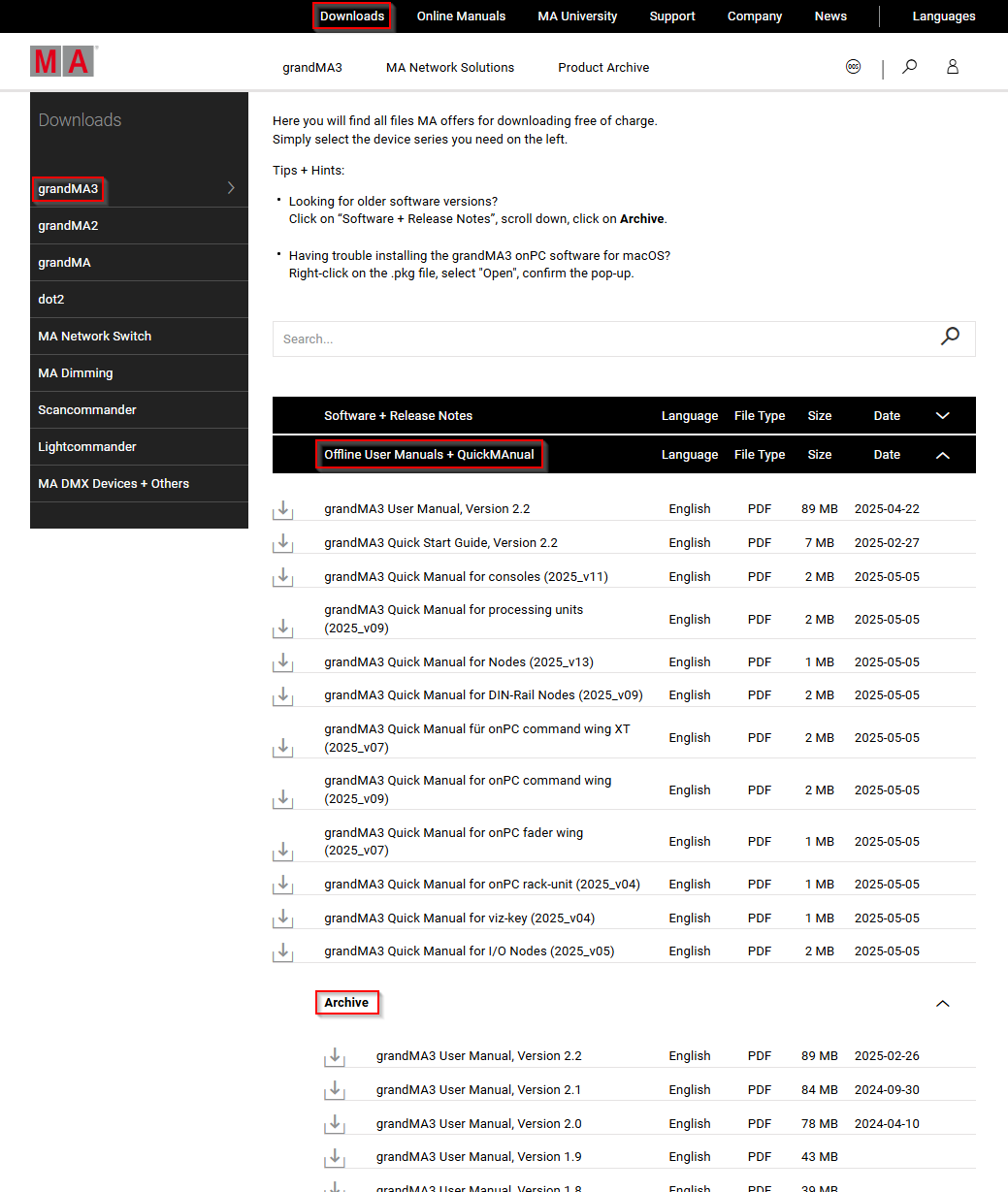1008x1192 pixels.
Task: Download archived User Manual Version 2.1 icon
Action: click(334, 1090)
